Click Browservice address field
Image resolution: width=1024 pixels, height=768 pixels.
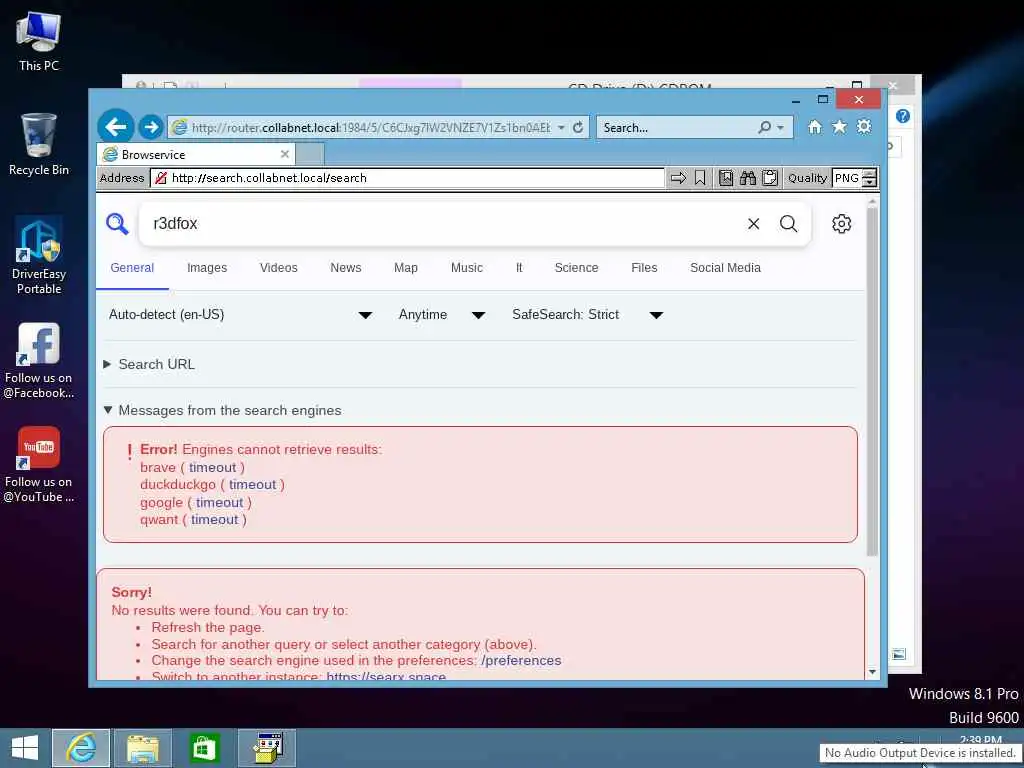pos(408,178)
